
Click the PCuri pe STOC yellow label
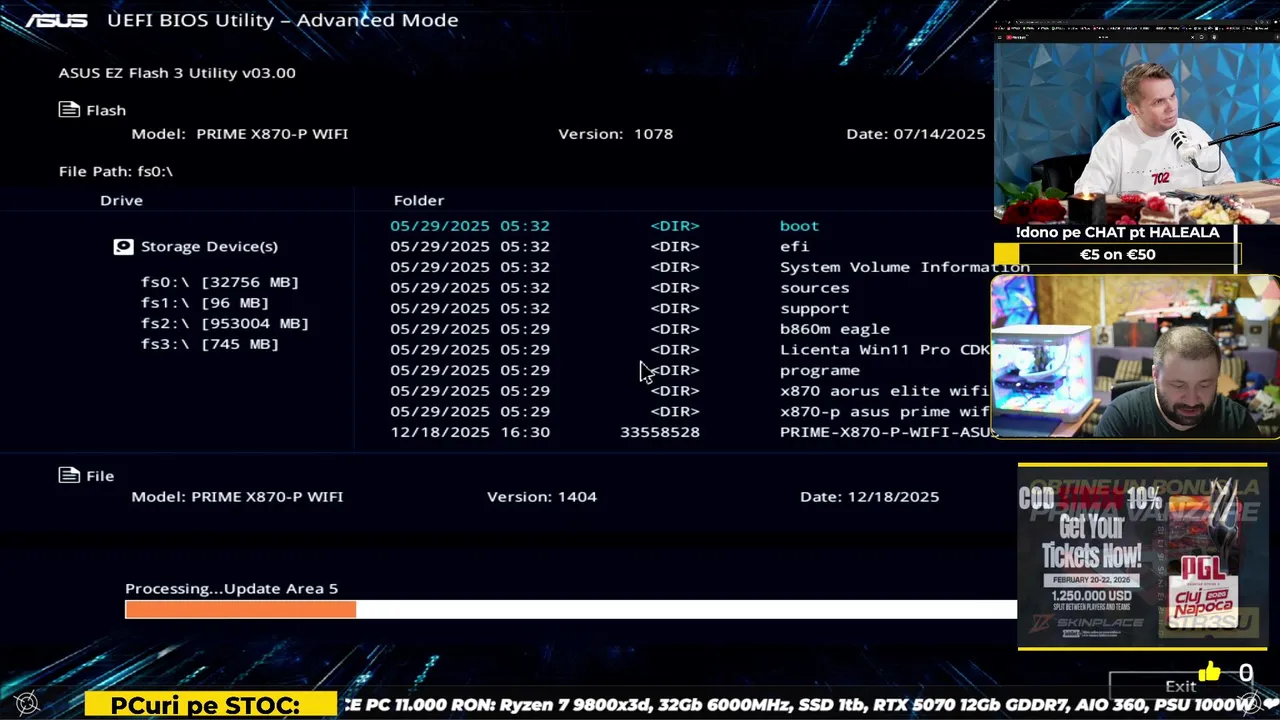click(211, 705)
